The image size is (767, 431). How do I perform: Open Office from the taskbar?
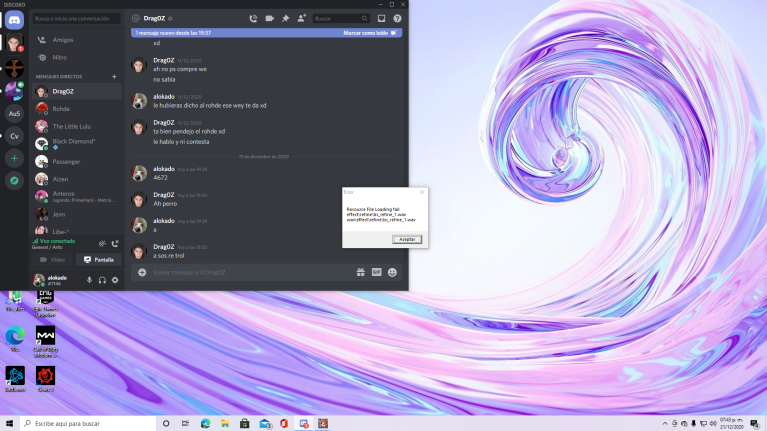(284, 423)
